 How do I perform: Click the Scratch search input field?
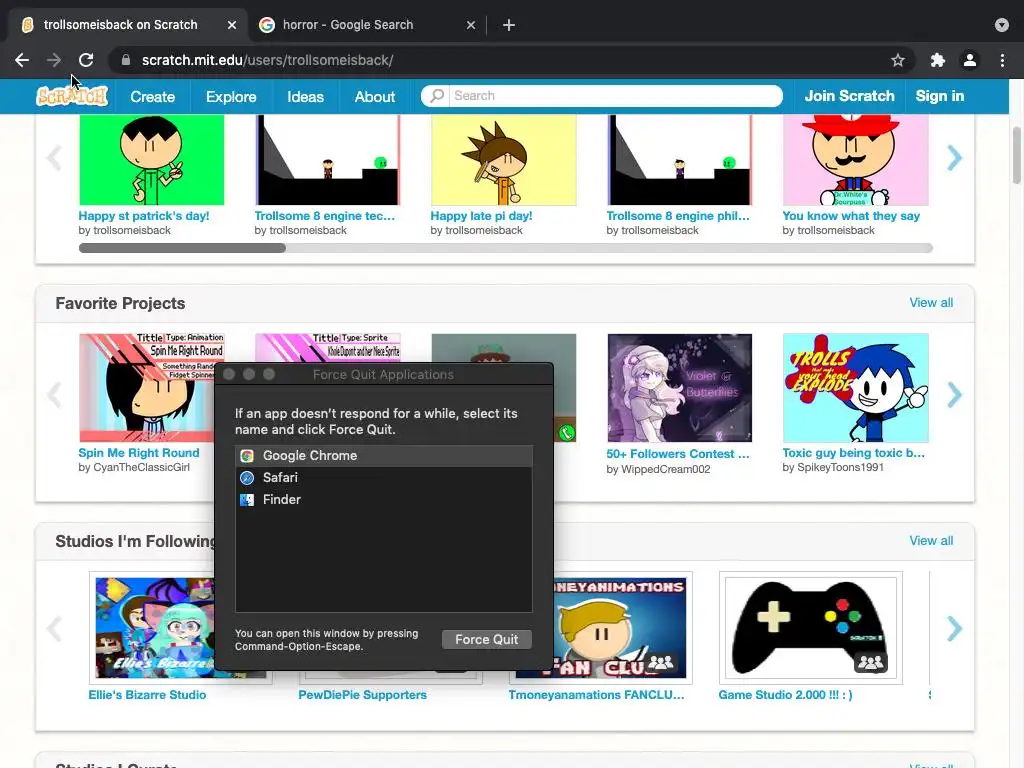(614, 96)
